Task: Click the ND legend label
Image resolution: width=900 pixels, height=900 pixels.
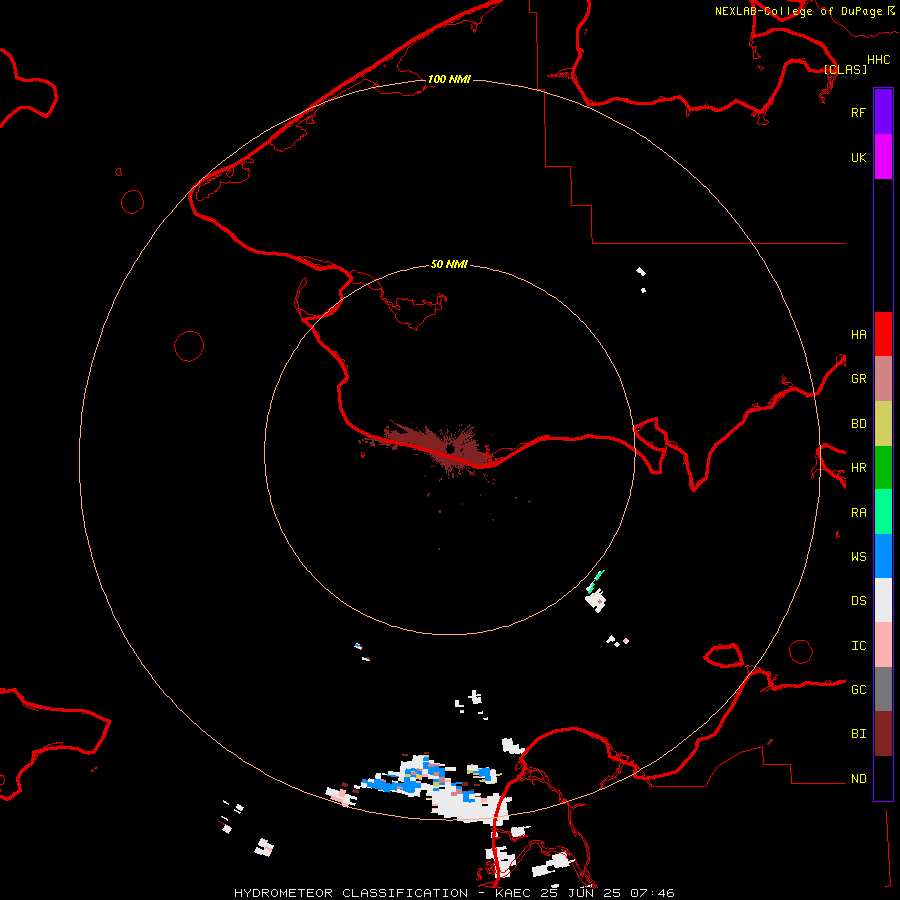Action: tap(858, 779)
